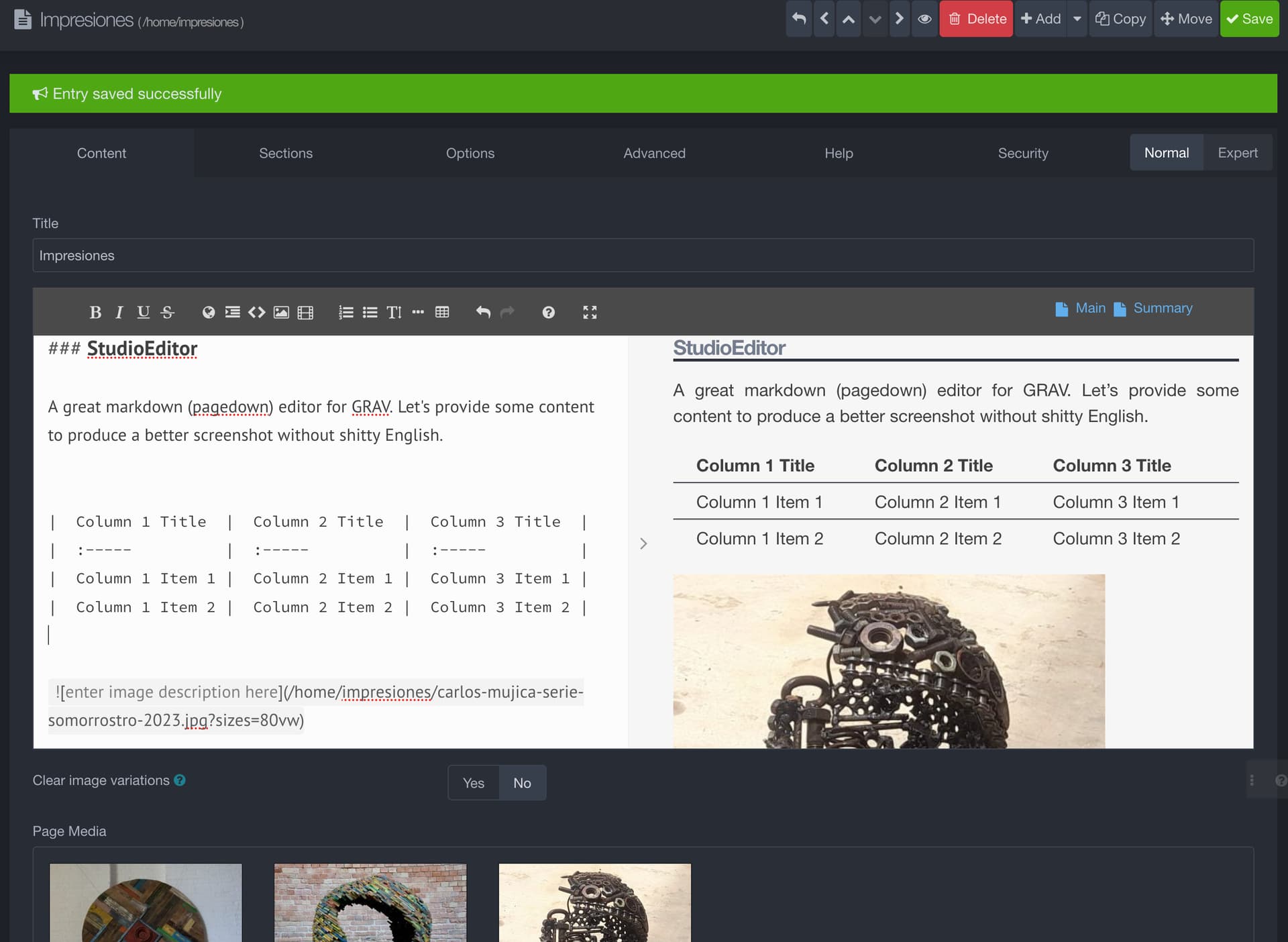Click the Add button

click(1040, 19)
